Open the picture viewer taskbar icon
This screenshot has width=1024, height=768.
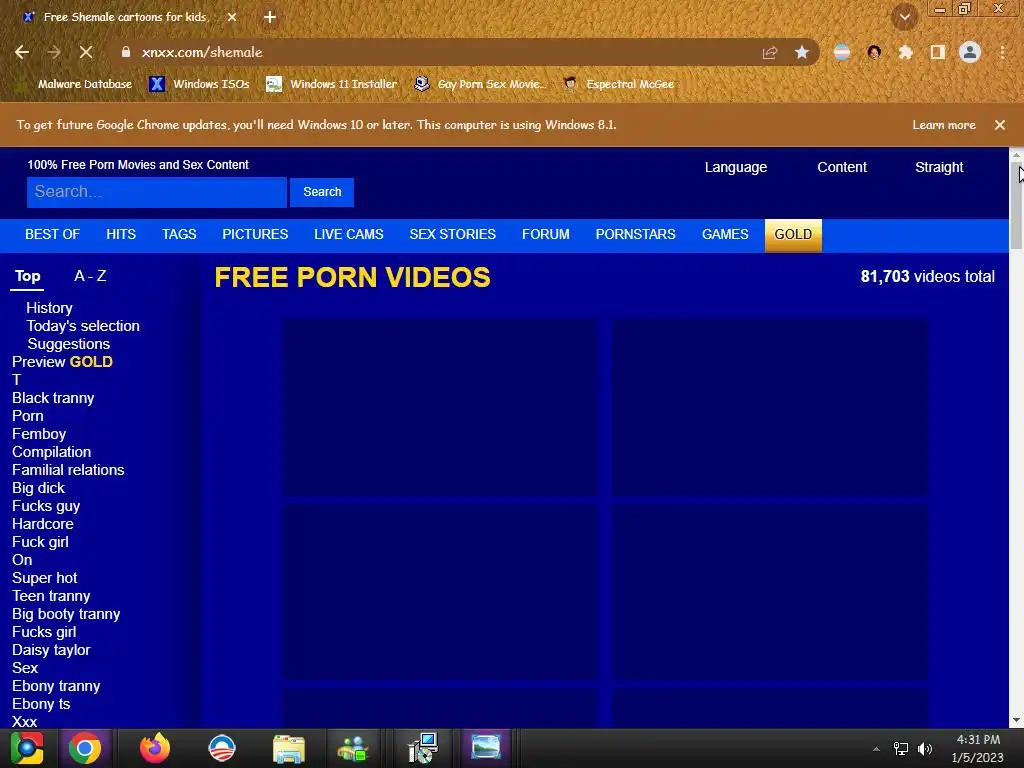[485, 748]
